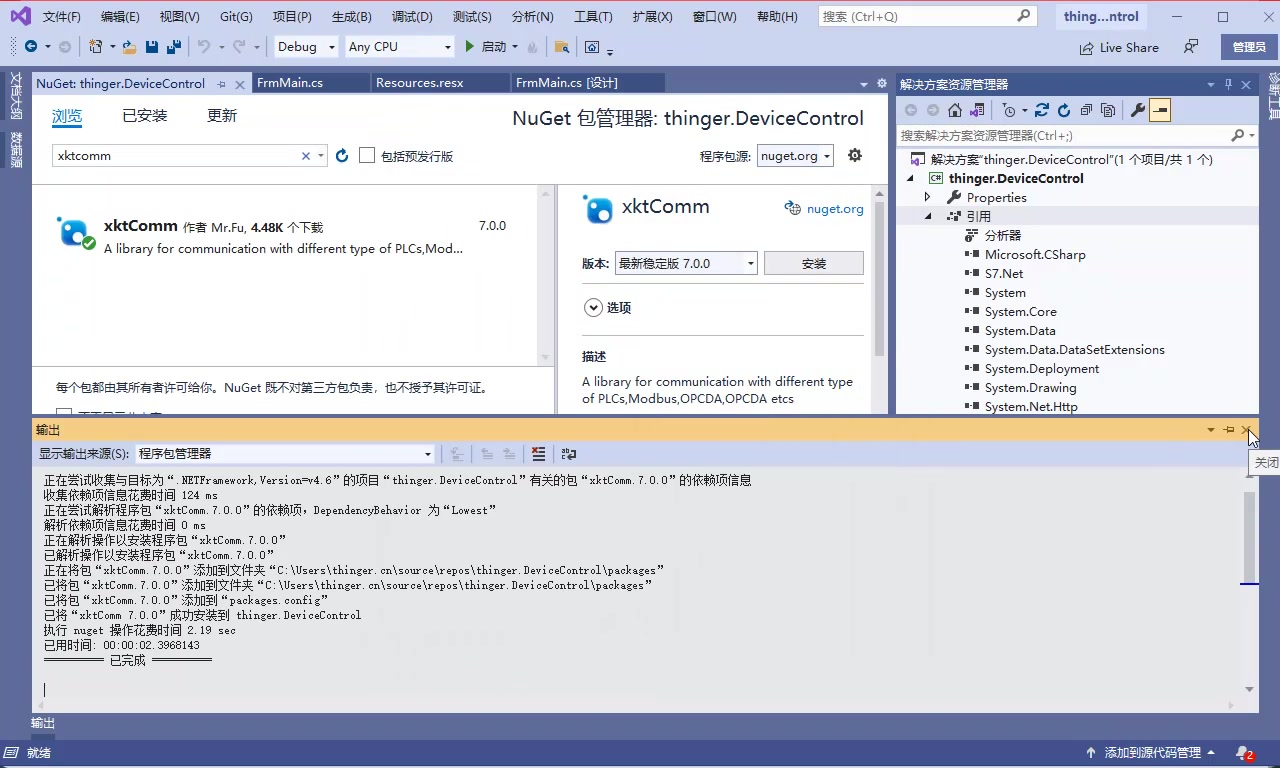The image size is (1280, 768).
Task: Open file using the folder toolbar icon
Action: coord(130,47)
